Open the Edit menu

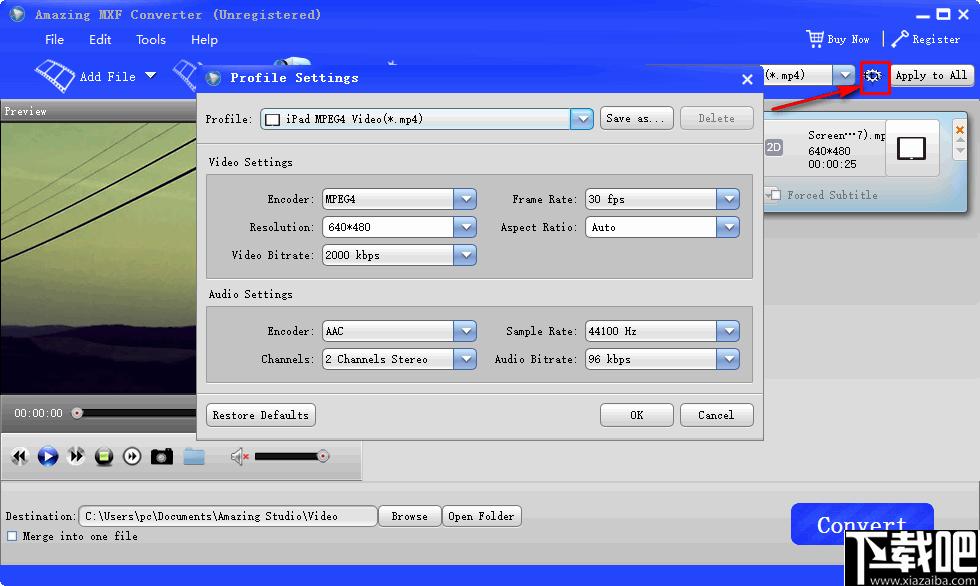tap(100, 39)
